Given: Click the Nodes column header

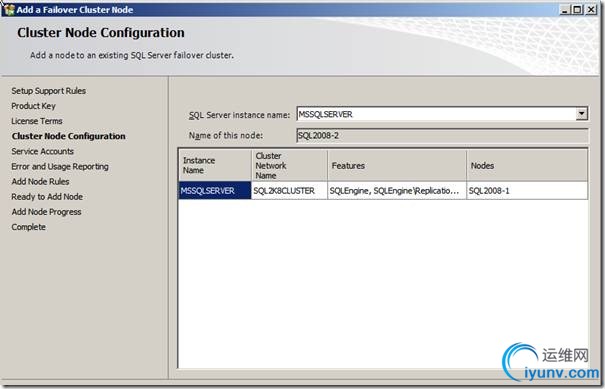Looking at the screenshot, I should 527,165.
